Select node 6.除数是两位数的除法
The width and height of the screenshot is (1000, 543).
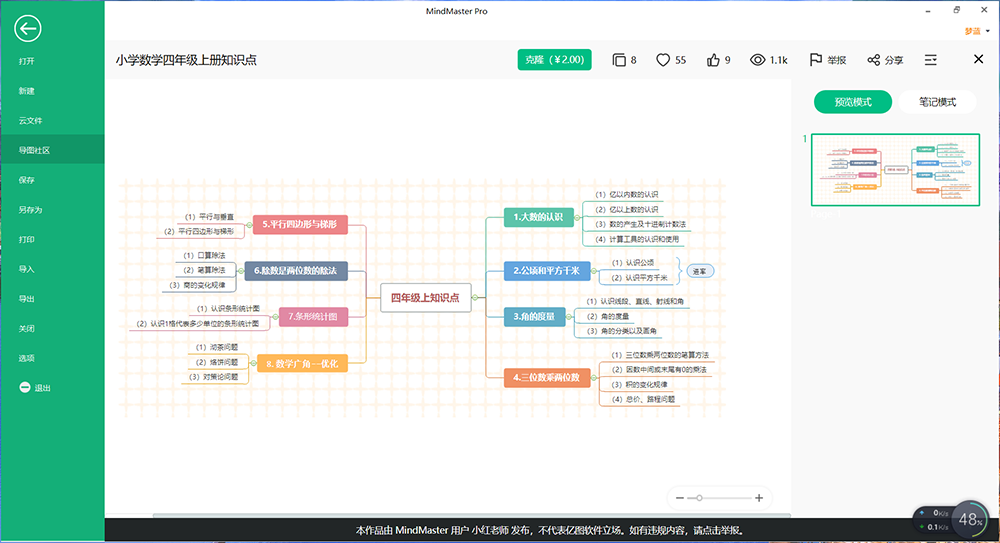(x=296, y=271)
